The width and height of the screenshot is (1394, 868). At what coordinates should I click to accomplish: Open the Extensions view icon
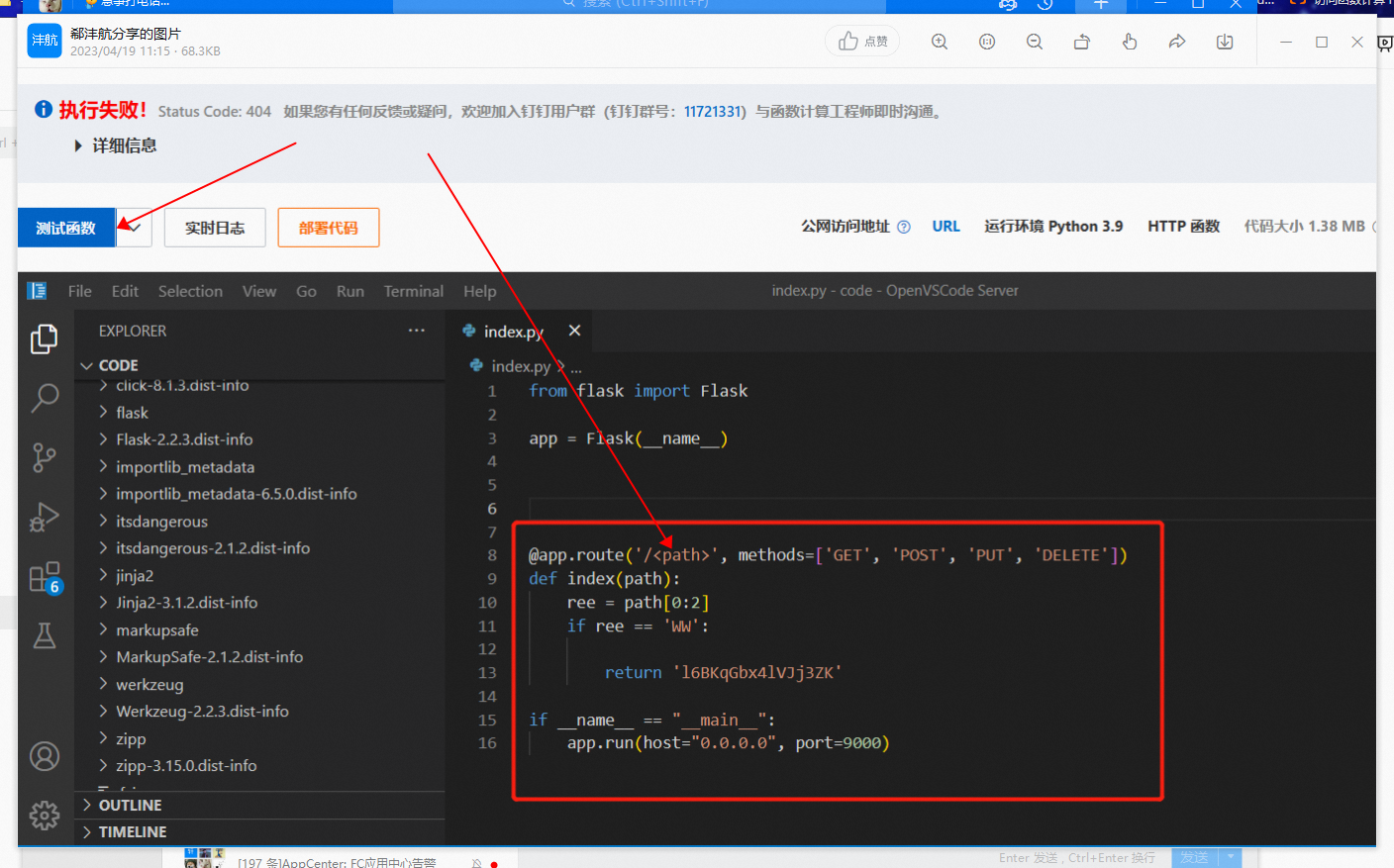point(45,577)
